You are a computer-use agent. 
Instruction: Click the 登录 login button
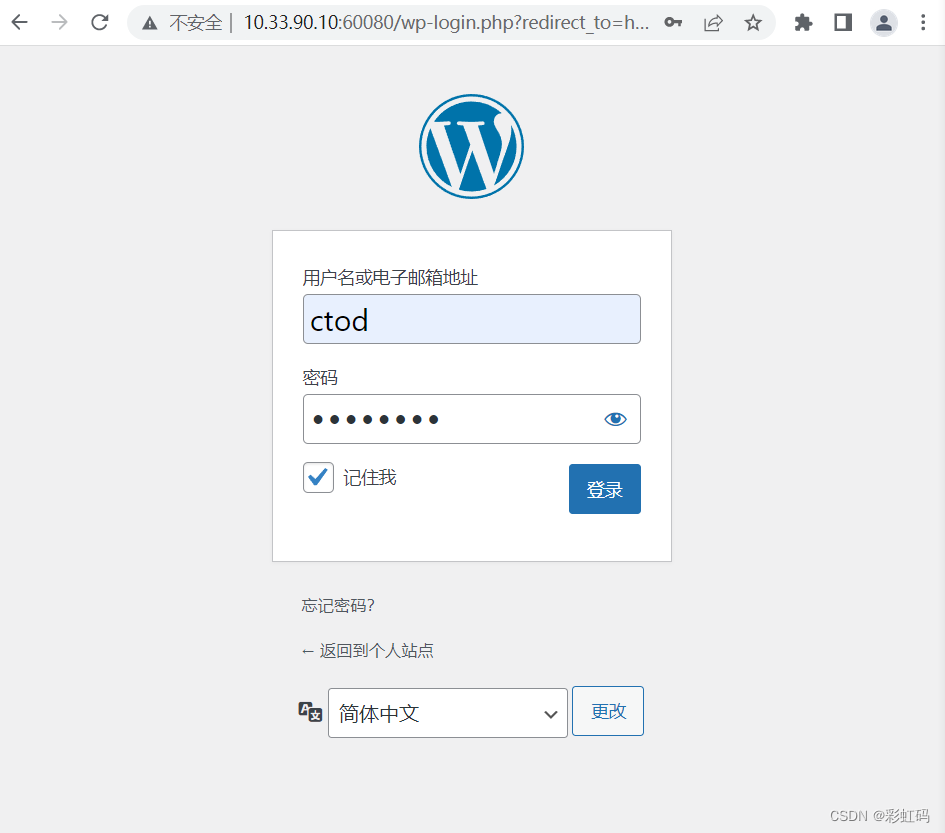604,489
